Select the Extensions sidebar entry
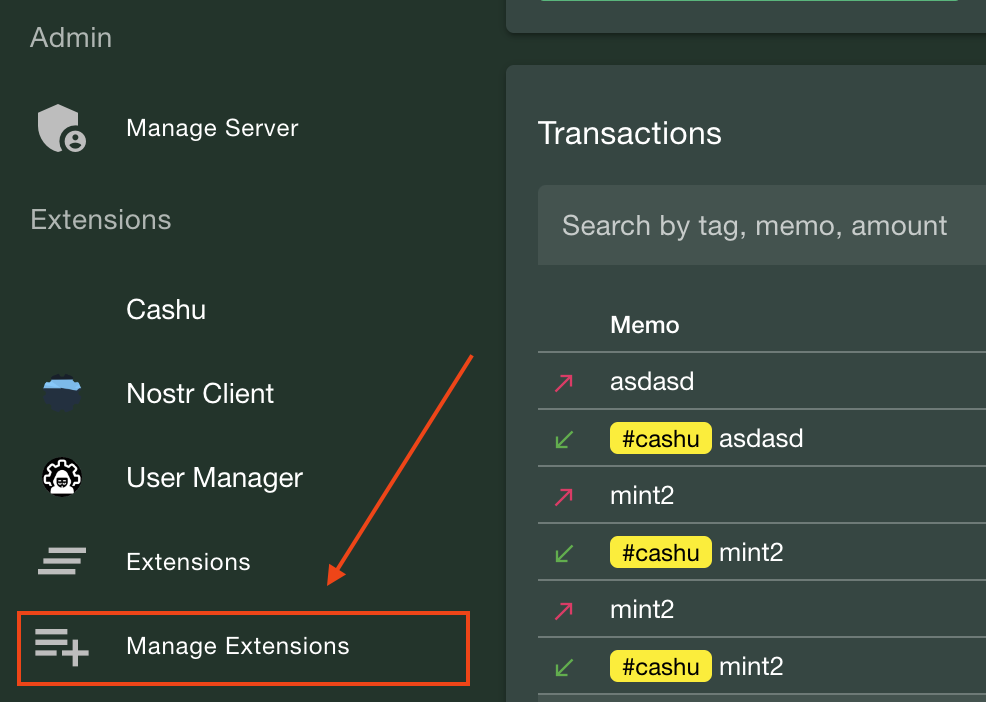Image resolution: width=986 pixels, height=702 pixels. click(188, 562)
